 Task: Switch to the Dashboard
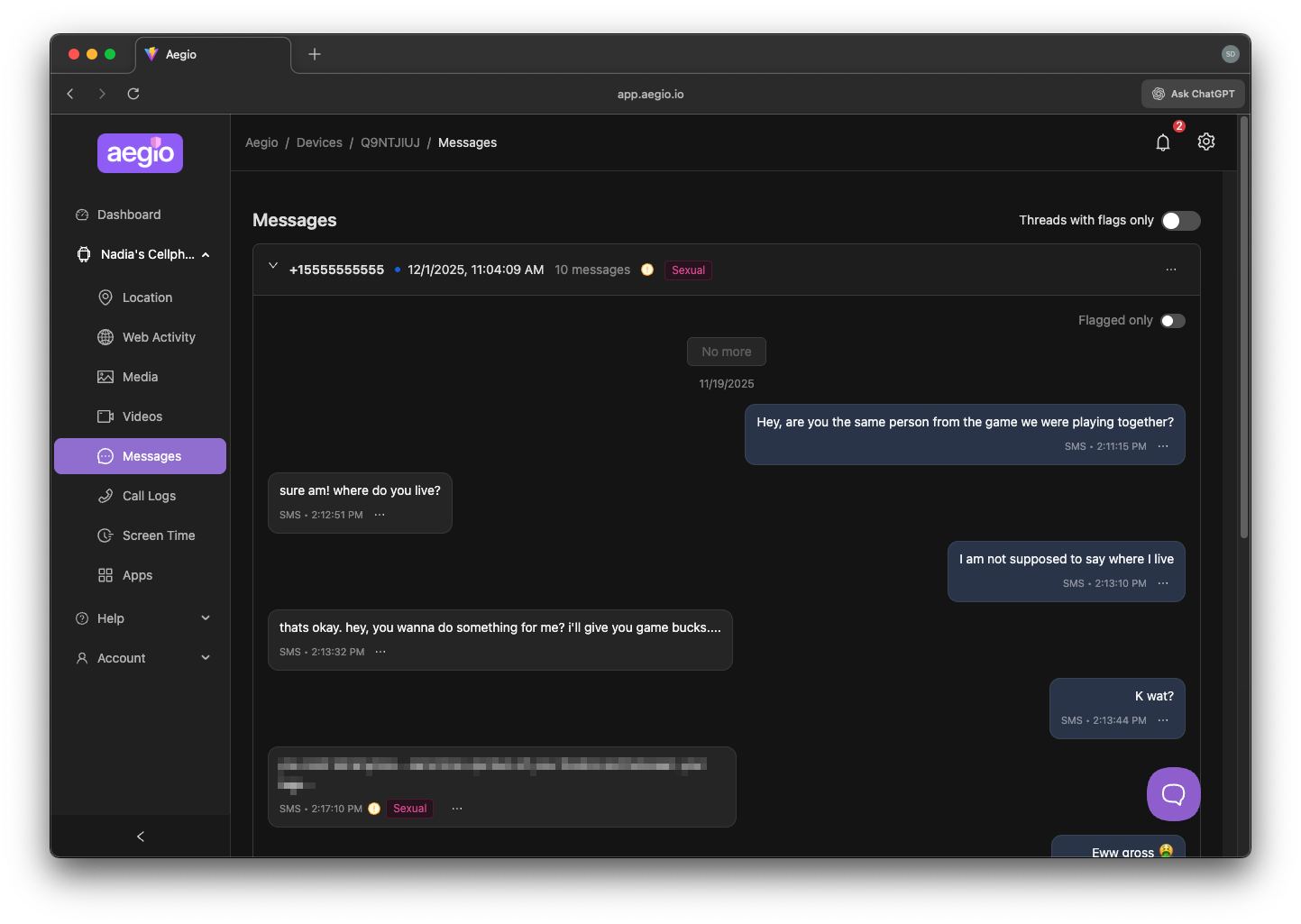129,214
